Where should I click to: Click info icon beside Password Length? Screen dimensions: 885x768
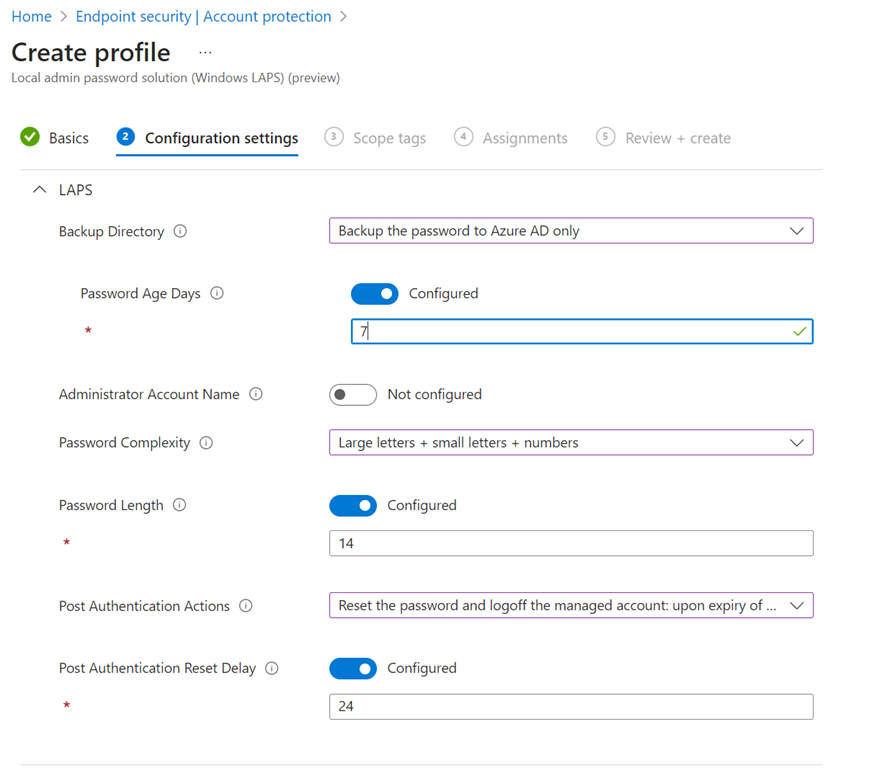(180, 506)
